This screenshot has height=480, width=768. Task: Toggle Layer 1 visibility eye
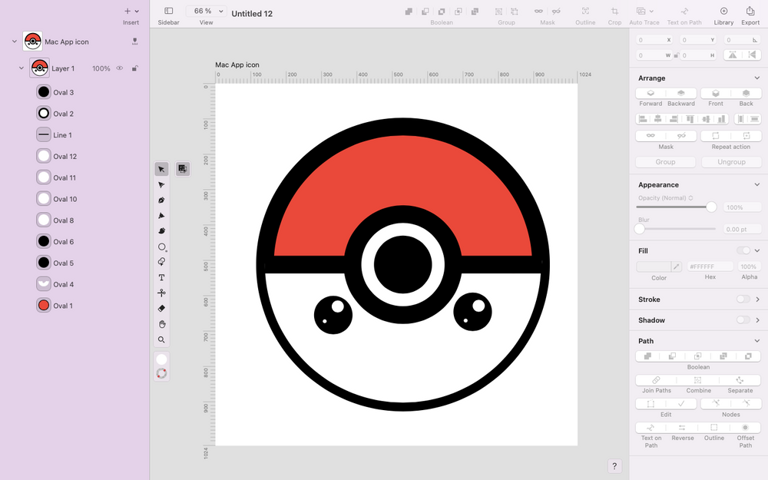click(120, 69)
